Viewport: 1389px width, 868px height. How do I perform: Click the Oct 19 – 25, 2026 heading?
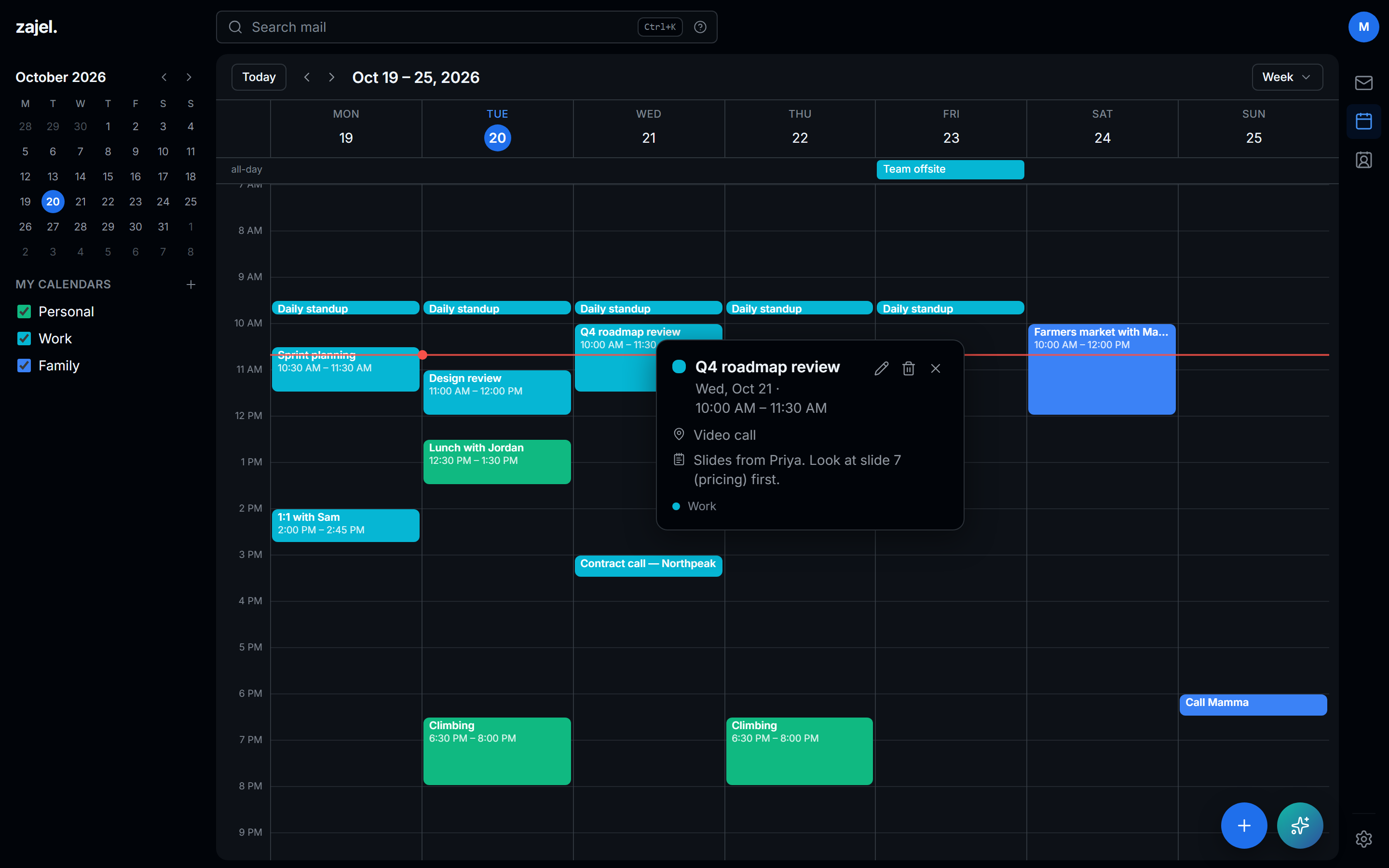tap(416, 78)
